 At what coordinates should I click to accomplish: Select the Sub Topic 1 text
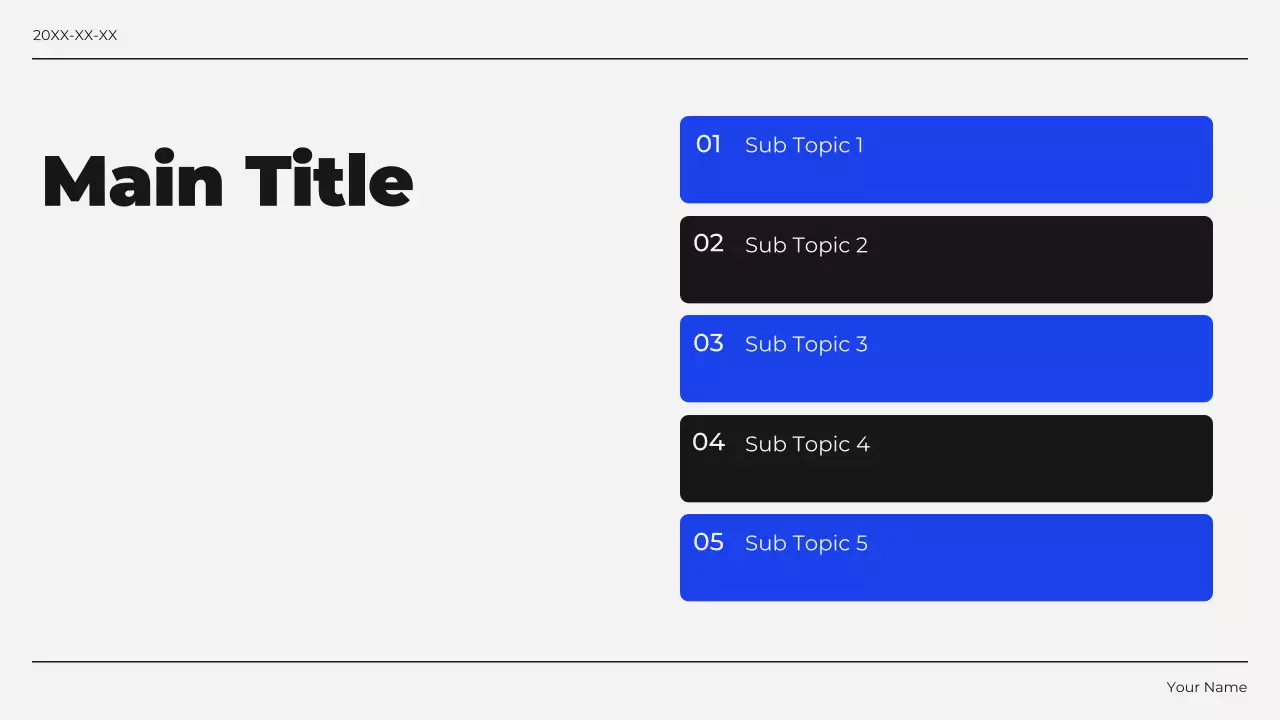804,145
